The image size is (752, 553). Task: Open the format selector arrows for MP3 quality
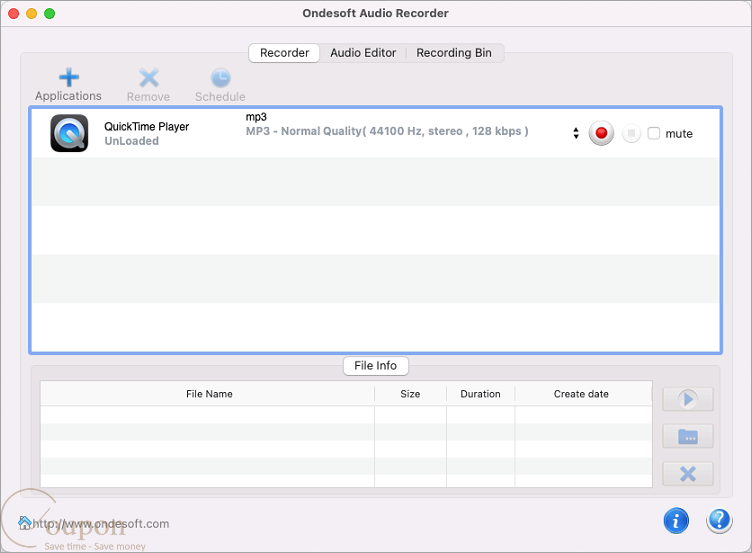576,133
